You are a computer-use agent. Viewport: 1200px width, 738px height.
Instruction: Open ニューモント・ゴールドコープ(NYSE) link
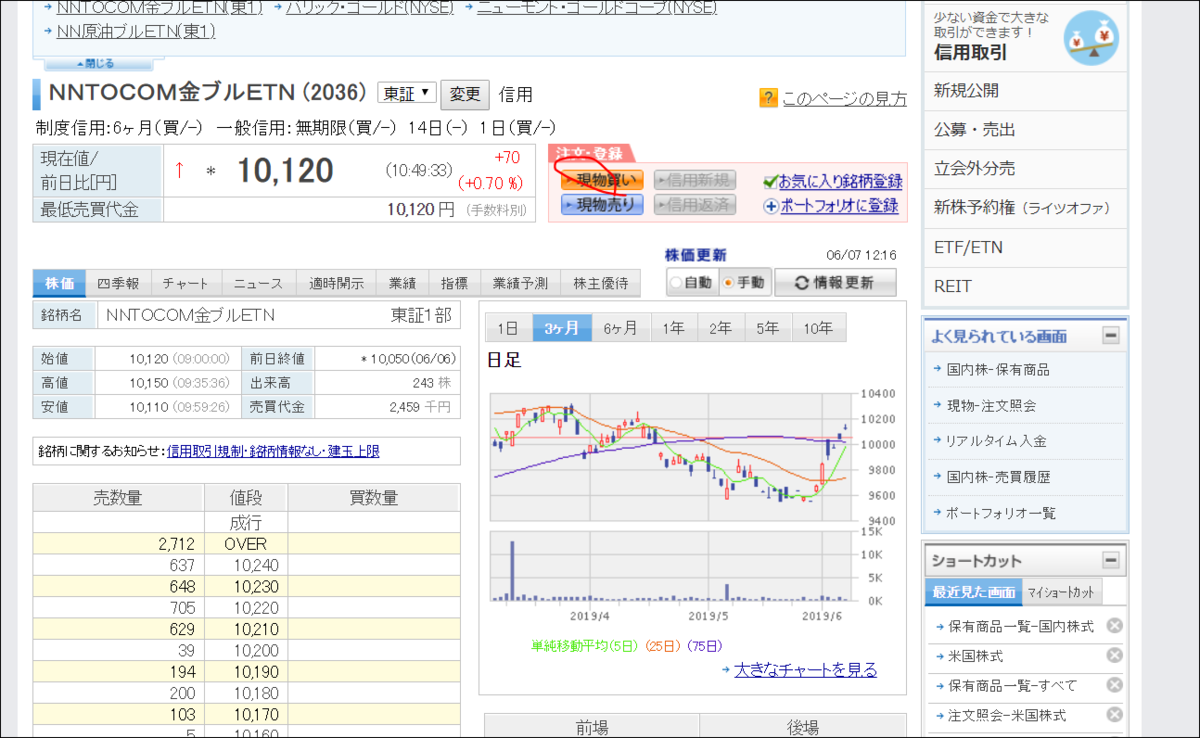596,6
